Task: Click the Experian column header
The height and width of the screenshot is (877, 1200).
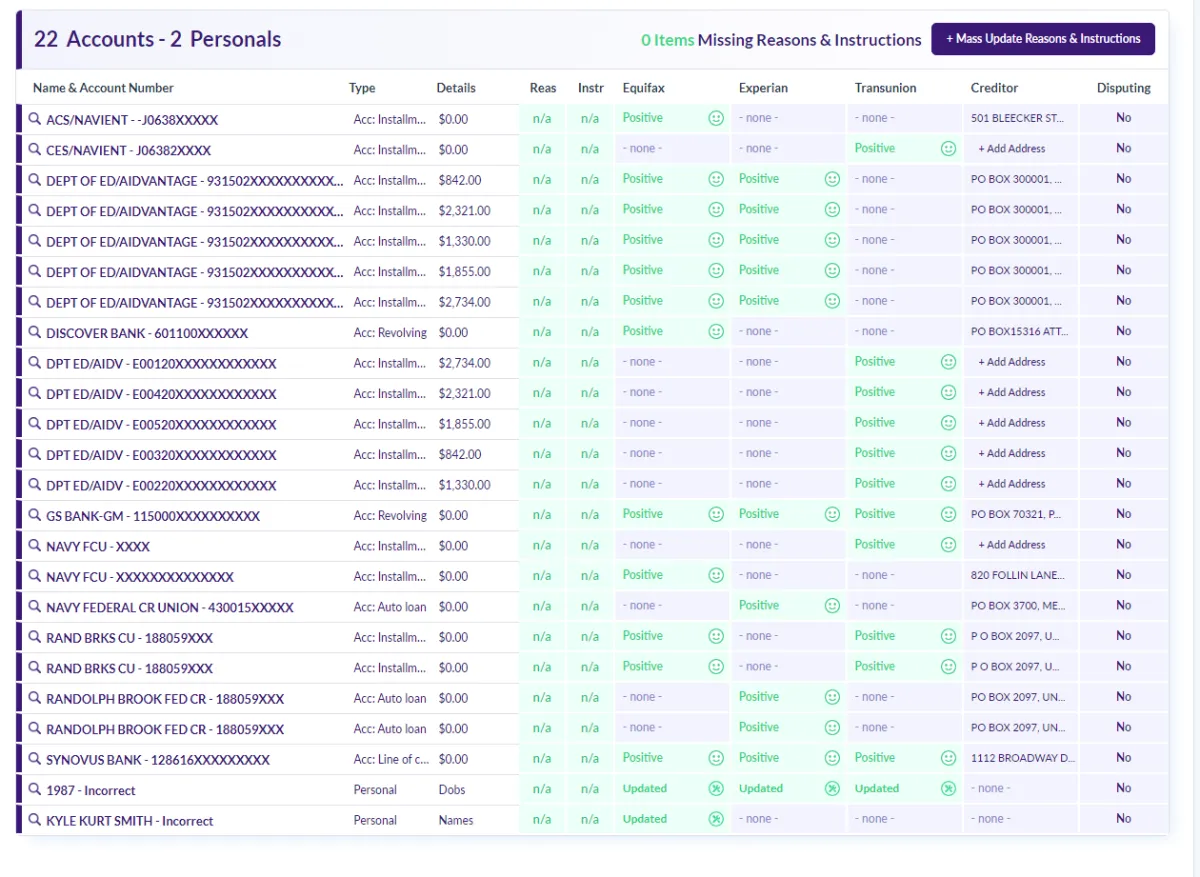Action: [x=763, y=88]
